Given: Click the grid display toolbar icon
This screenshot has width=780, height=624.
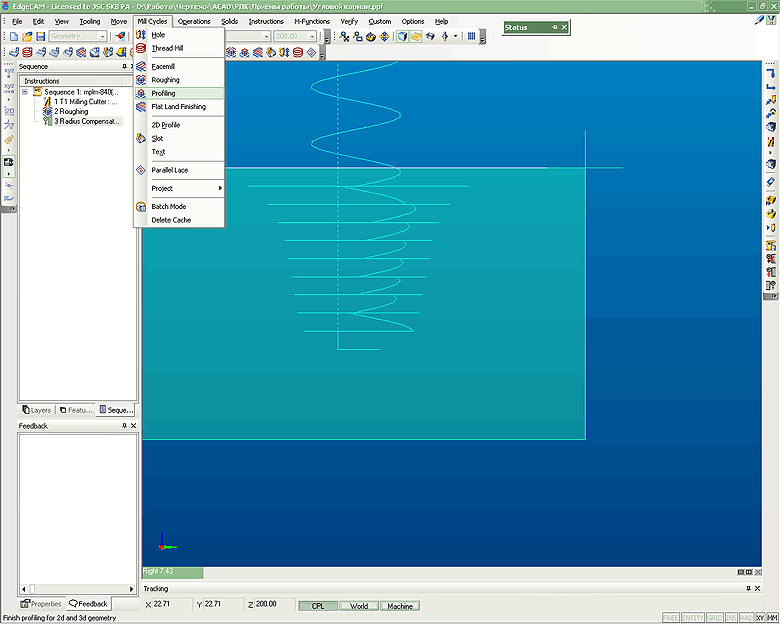Looking at the screenshot, I should point(471,36).
